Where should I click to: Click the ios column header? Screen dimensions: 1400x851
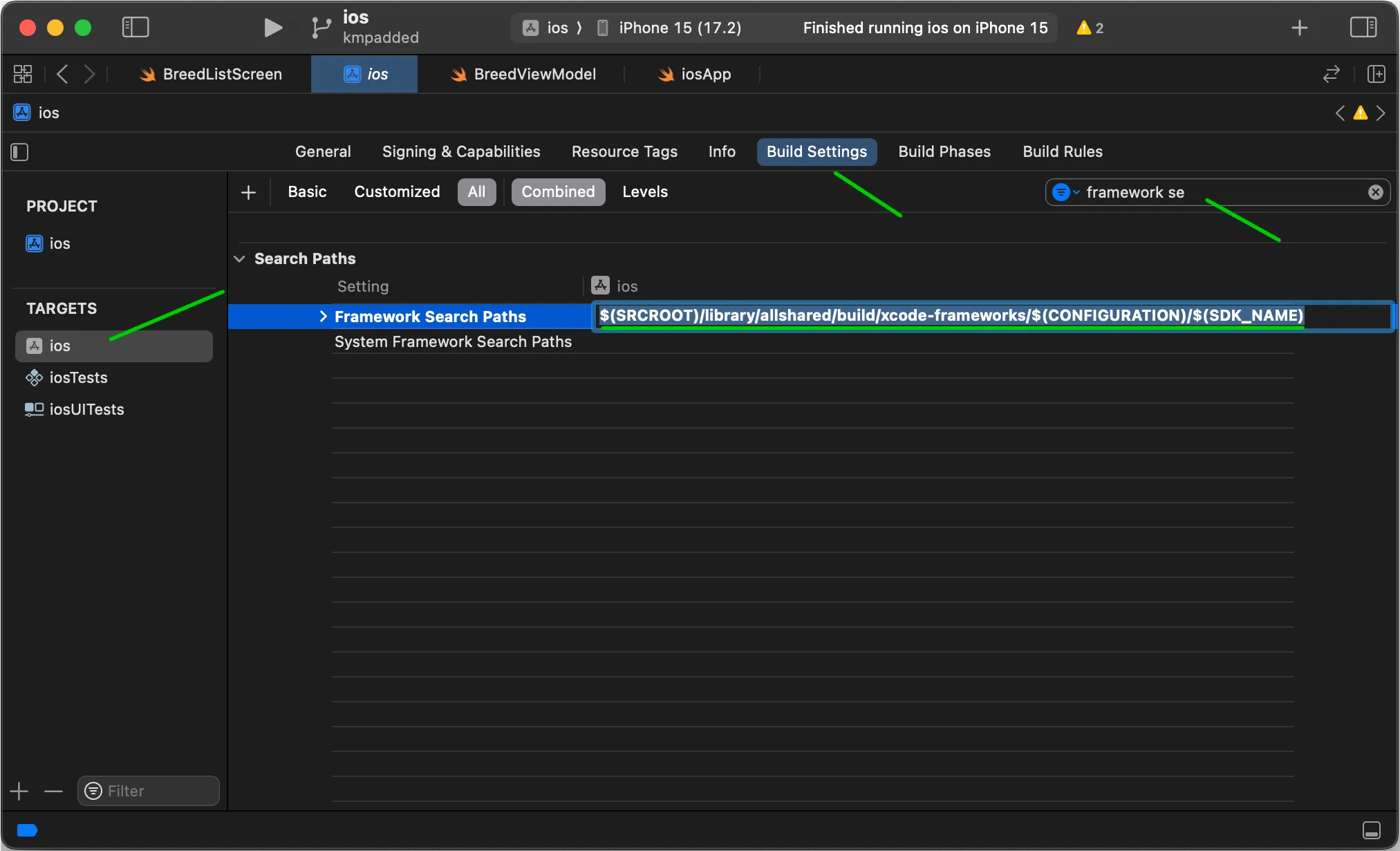click(615, 286)
